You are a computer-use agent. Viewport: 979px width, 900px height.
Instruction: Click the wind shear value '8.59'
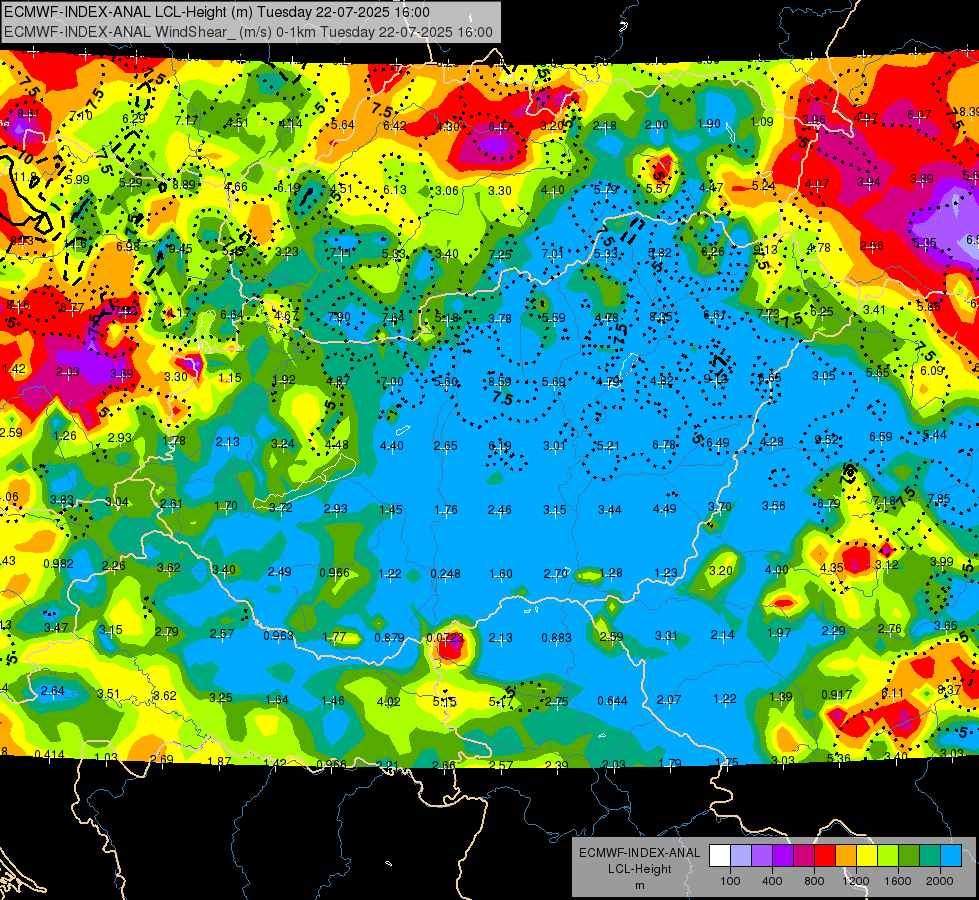499,381
